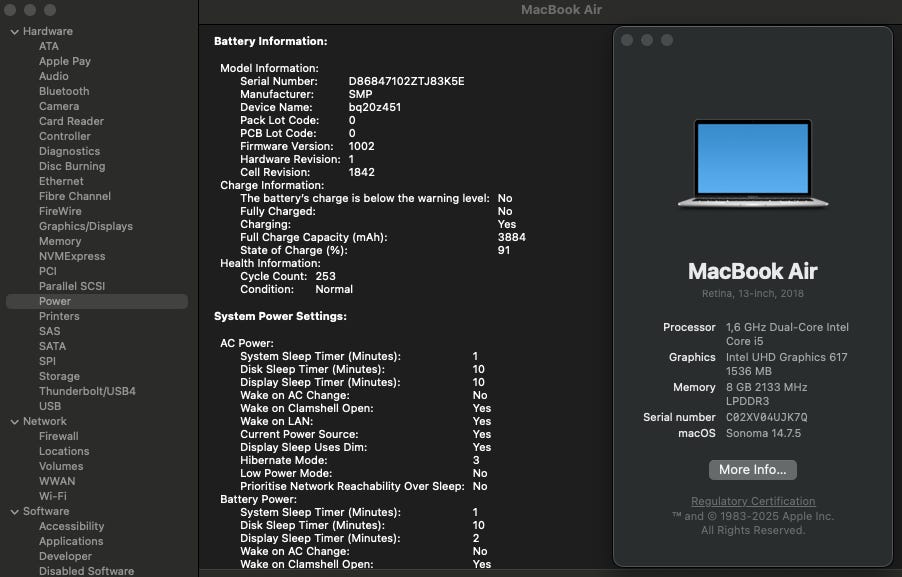The width and height of the screenshot is (902, 577).
Task: Open Graphics/Displays information
Action: click(x=86, y=226)
